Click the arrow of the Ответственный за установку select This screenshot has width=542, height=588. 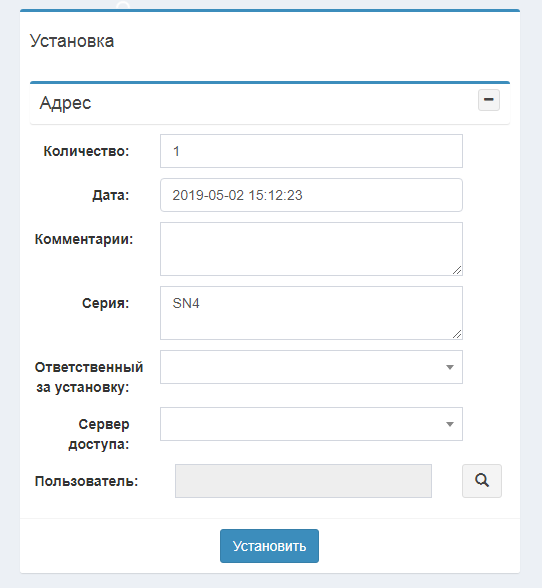[450, 367]
